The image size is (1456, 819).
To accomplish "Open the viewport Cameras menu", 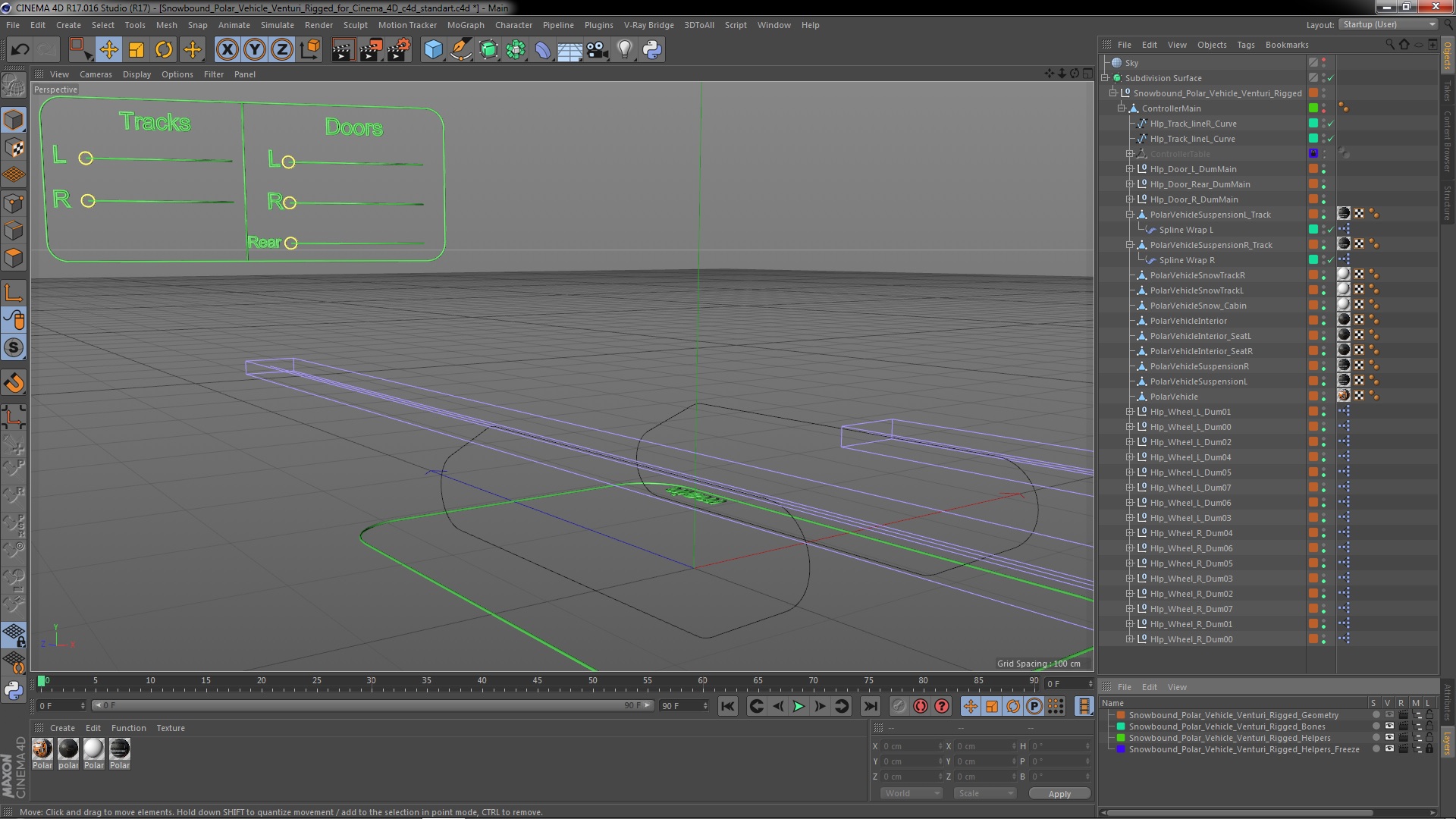I will [x=96, y=74].
